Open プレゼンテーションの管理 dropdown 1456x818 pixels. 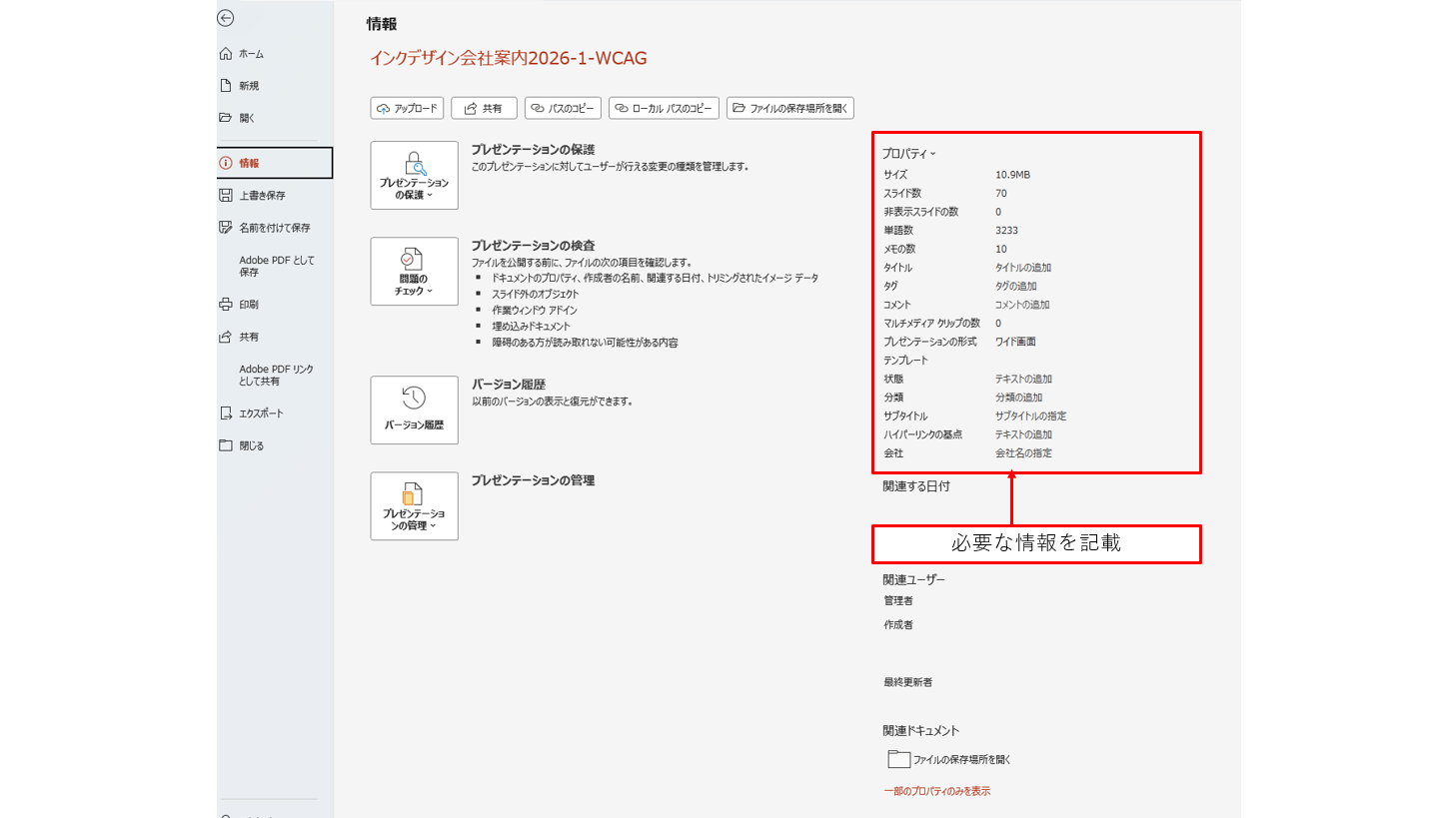pos(414,506)
